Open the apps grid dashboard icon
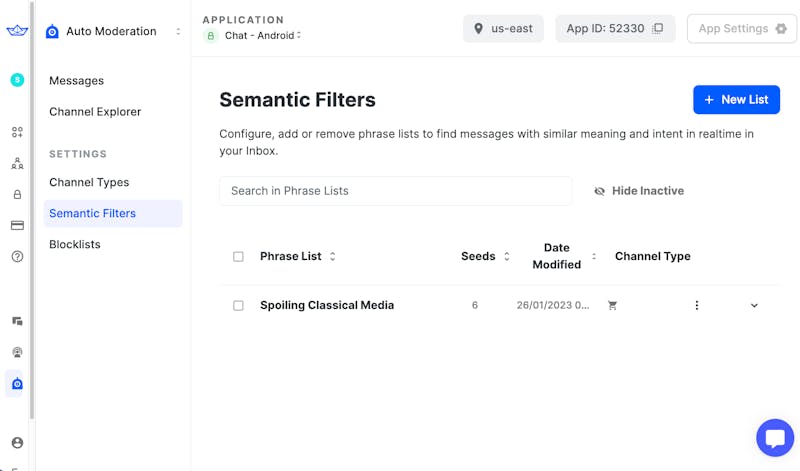The image size is (800, 471). point(17,132)
